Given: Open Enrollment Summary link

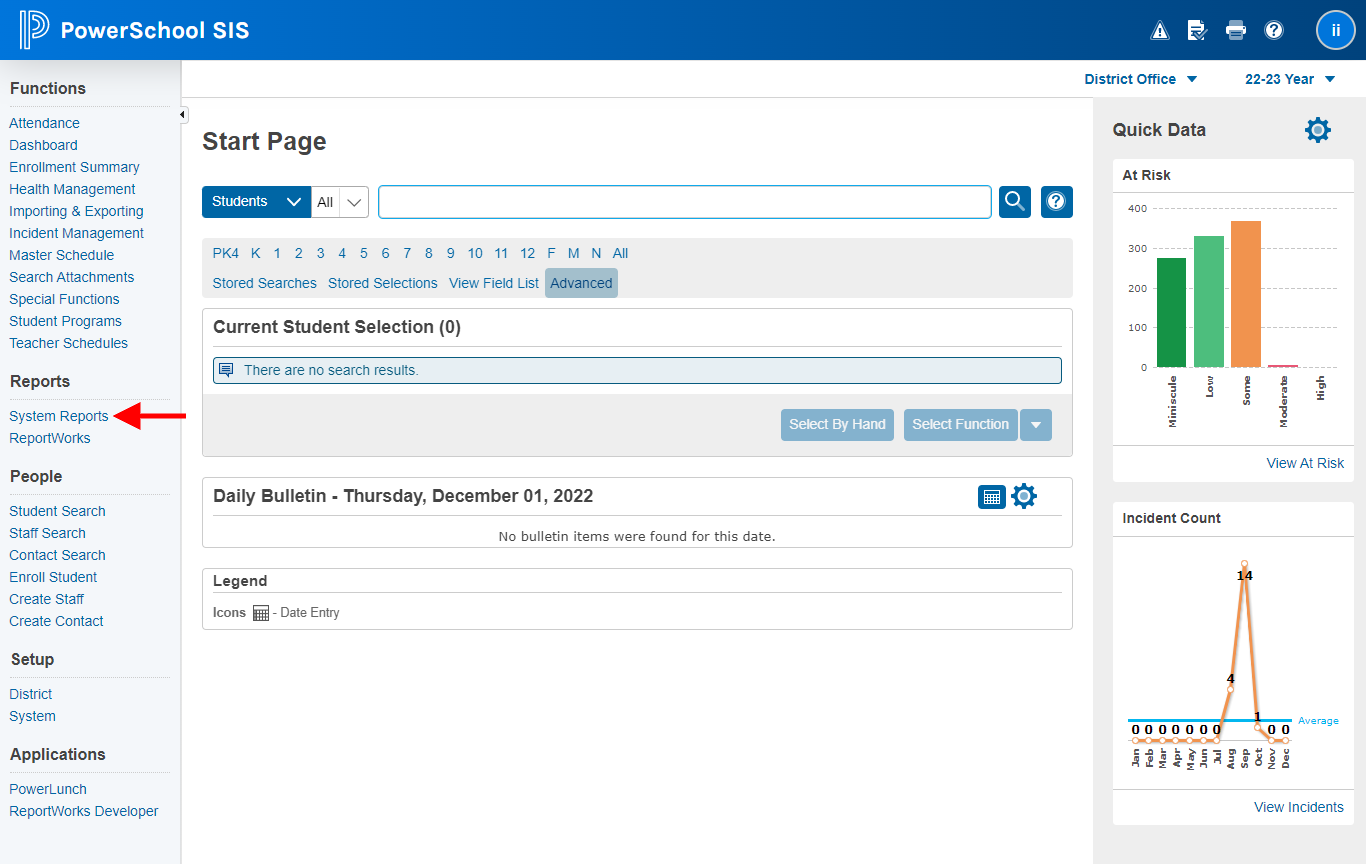Looking at the screenshot, I should (74, 167).
